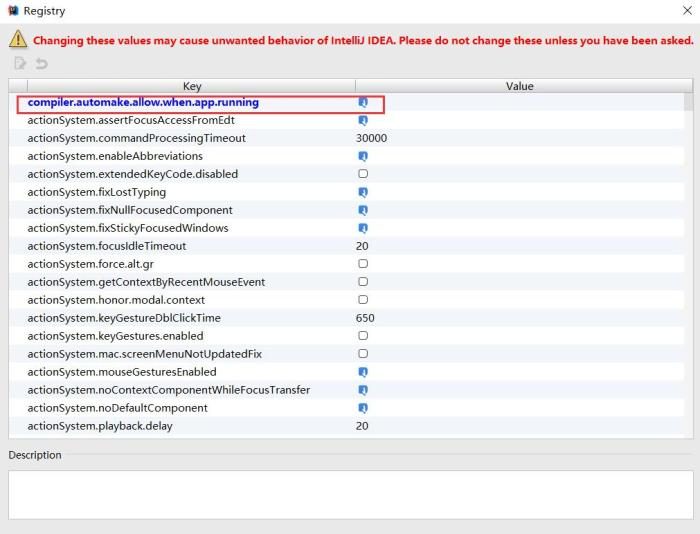Click the yellow warning triangle icon
The height and width of the screenshot is (534, 700).
tap(18, 40)
